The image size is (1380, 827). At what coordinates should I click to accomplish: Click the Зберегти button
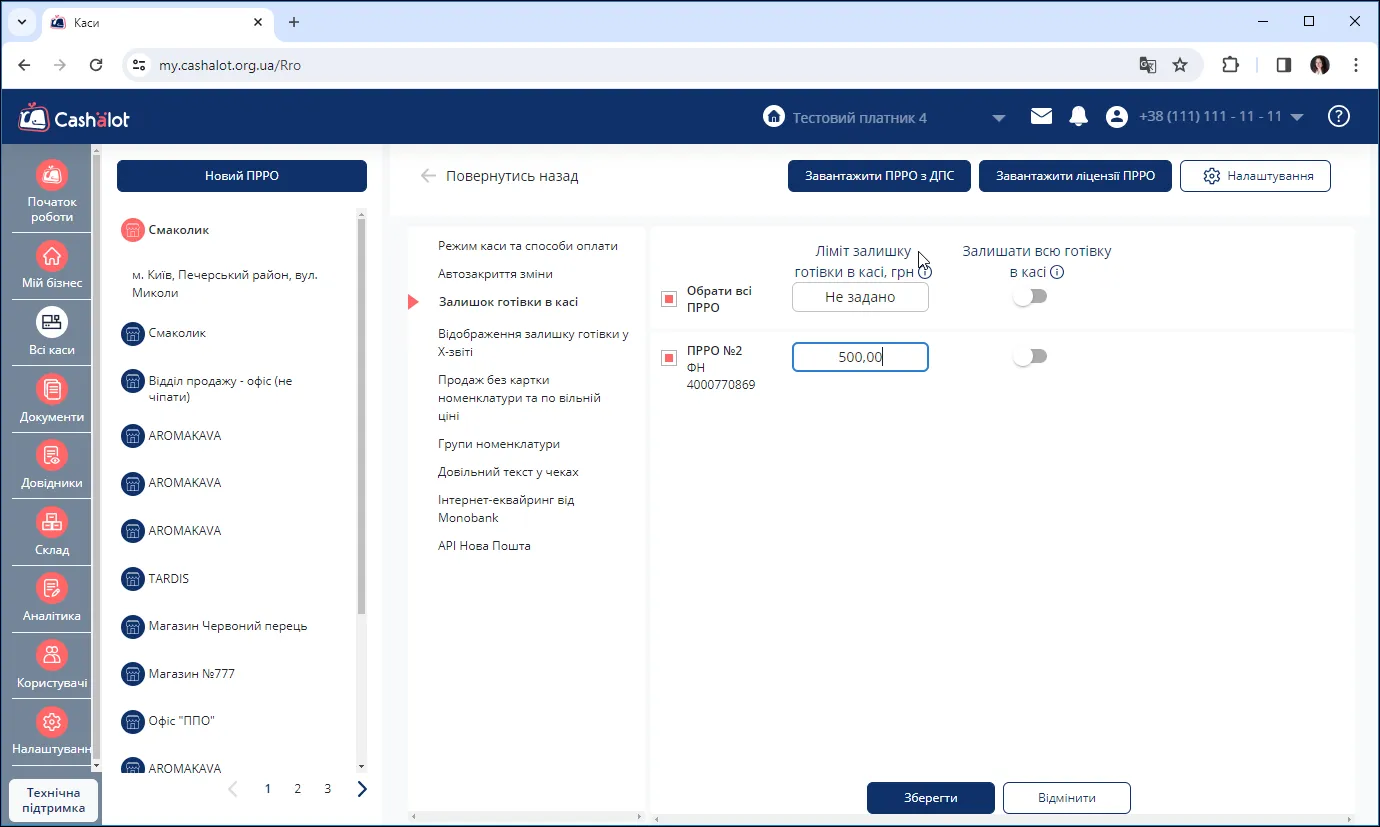(931, 798)
